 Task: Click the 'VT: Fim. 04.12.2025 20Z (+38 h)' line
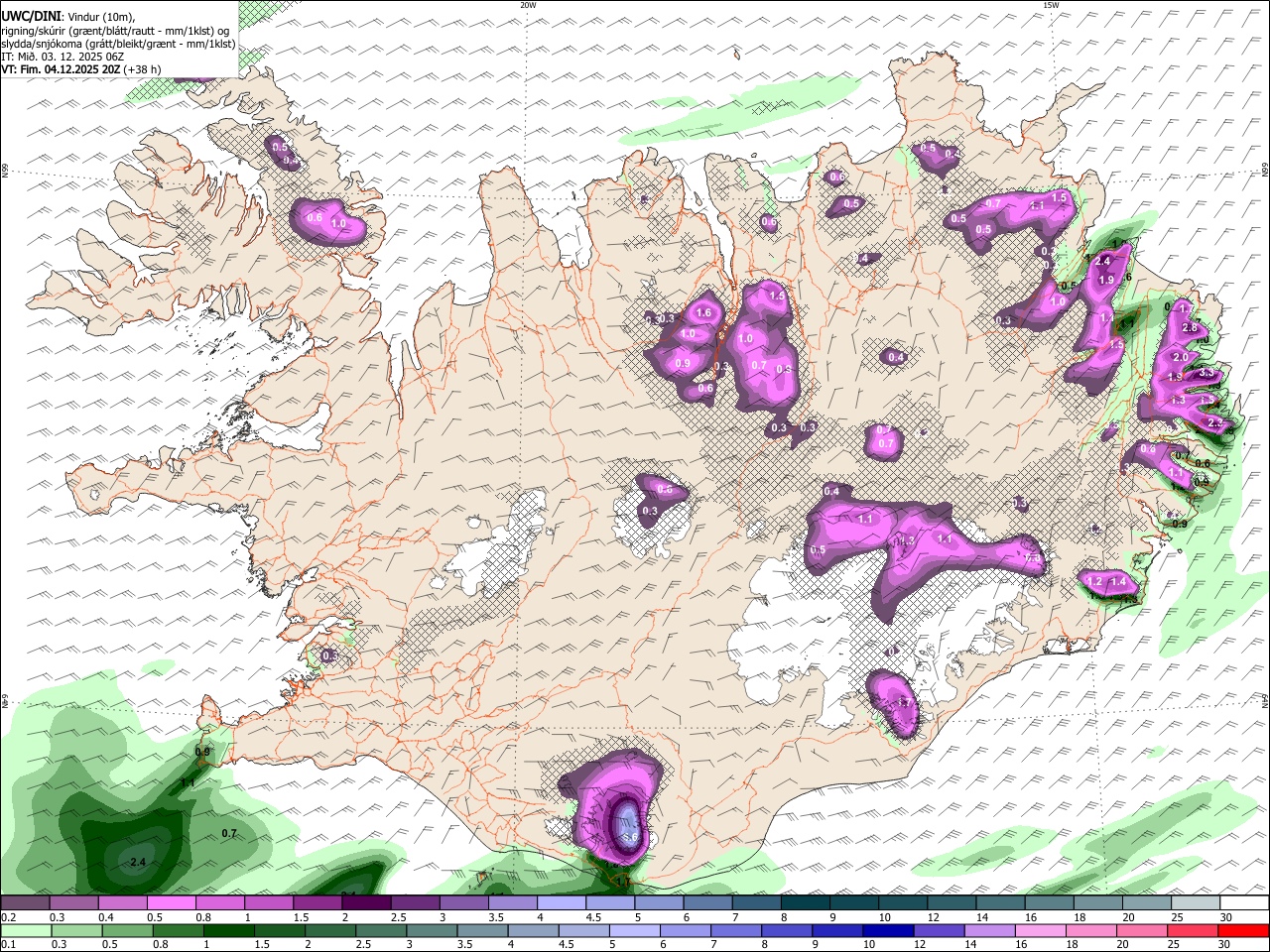pos(80,69)
